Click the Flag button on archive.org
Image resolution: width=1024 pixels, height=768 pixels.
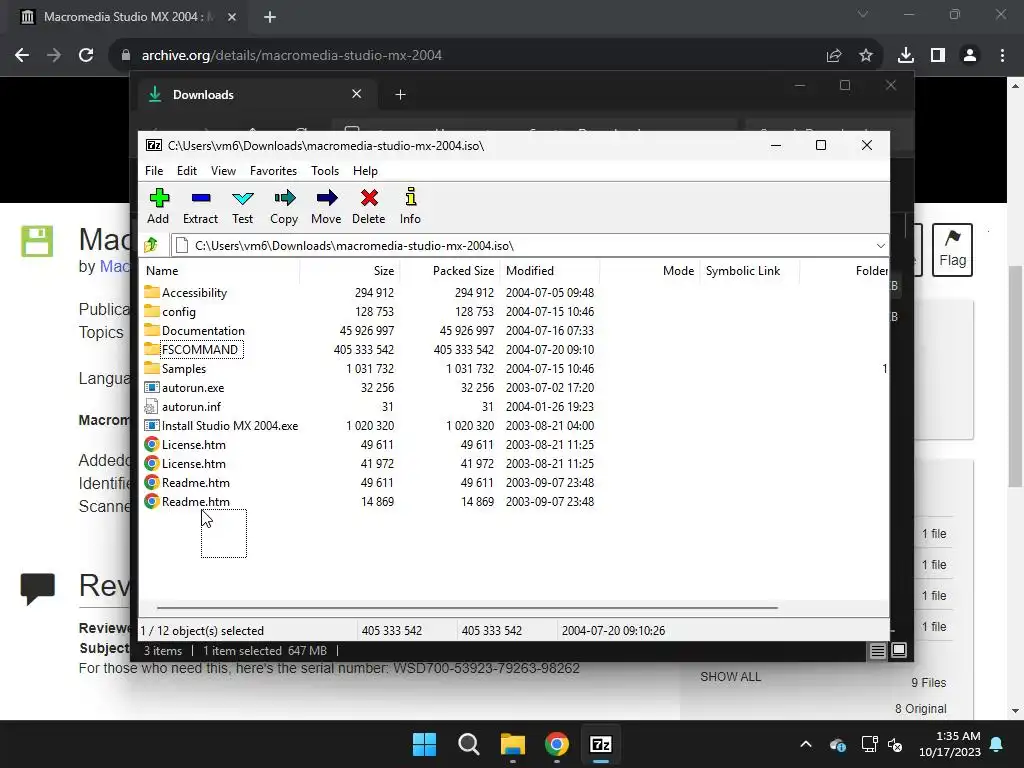point(952,250)
